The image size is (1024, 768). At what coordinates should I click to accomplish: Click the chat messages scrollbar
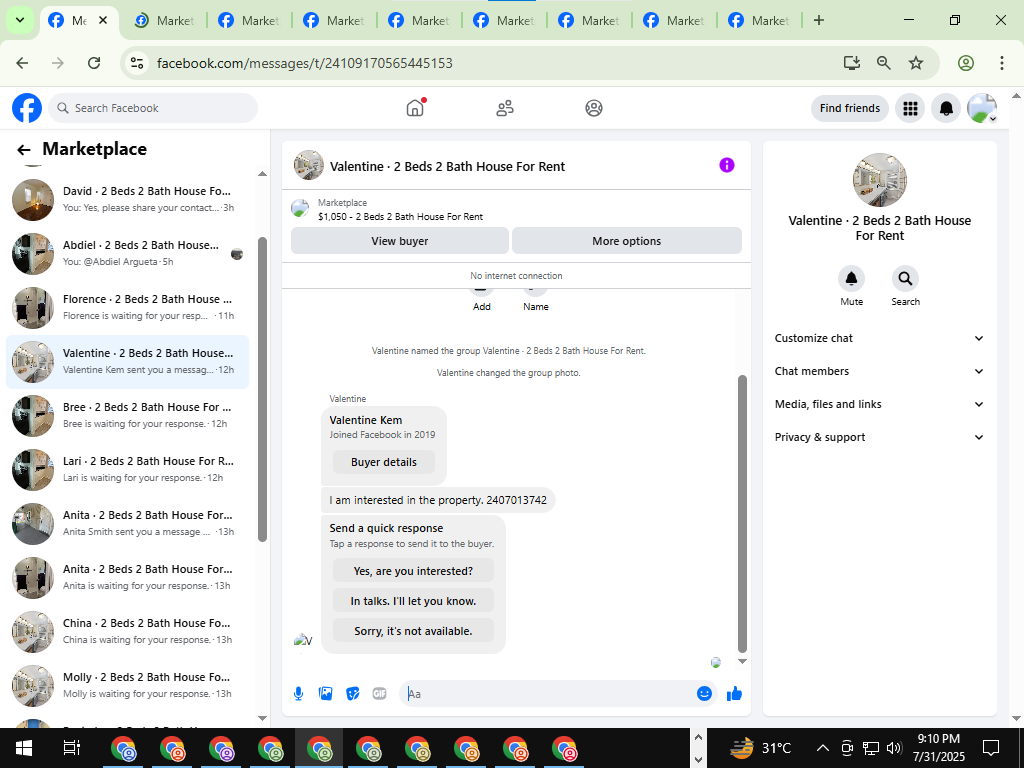click(742, 513)
